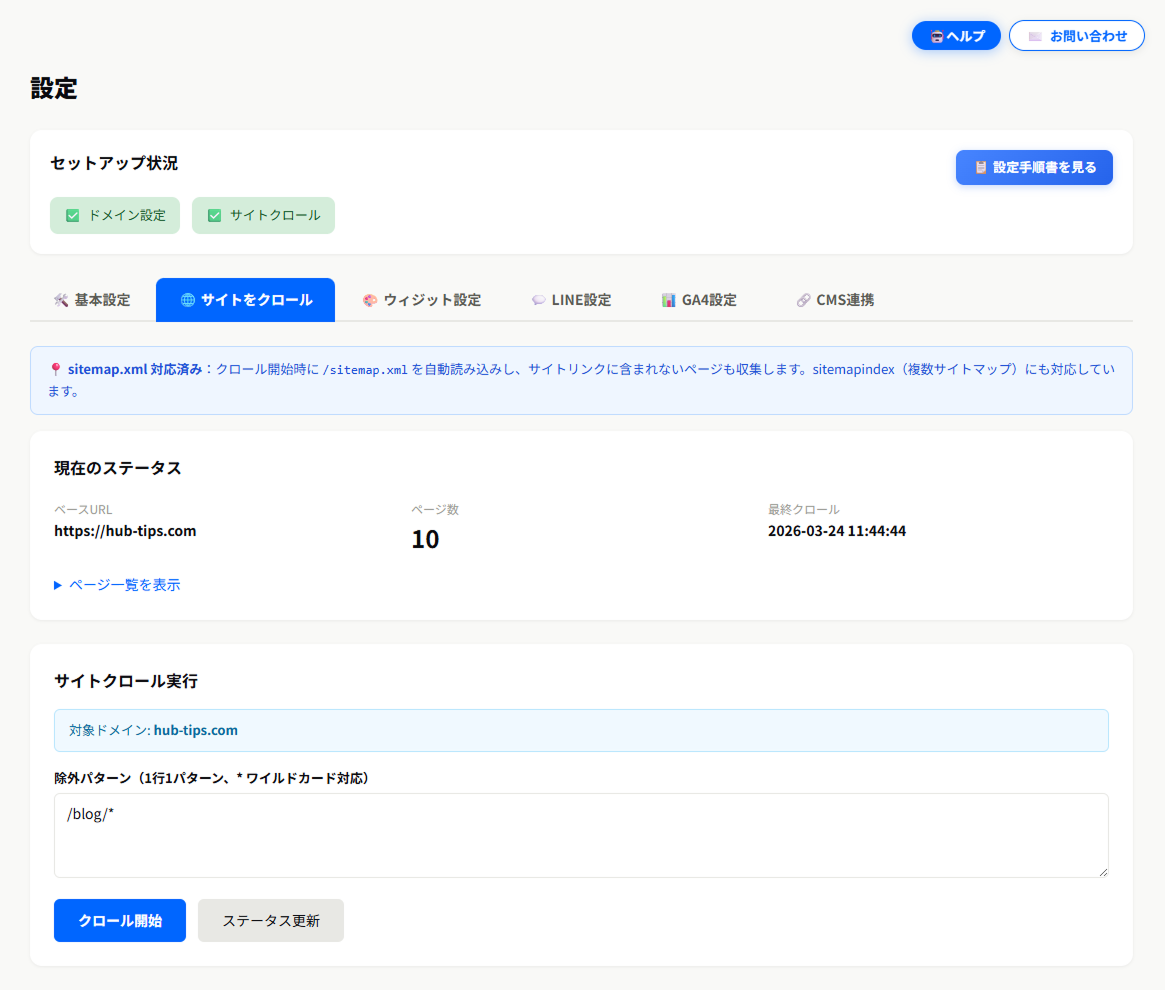Open the CMS連携 tab
This screenshot has height=990, width=1165.
click(x=835, y=299)
